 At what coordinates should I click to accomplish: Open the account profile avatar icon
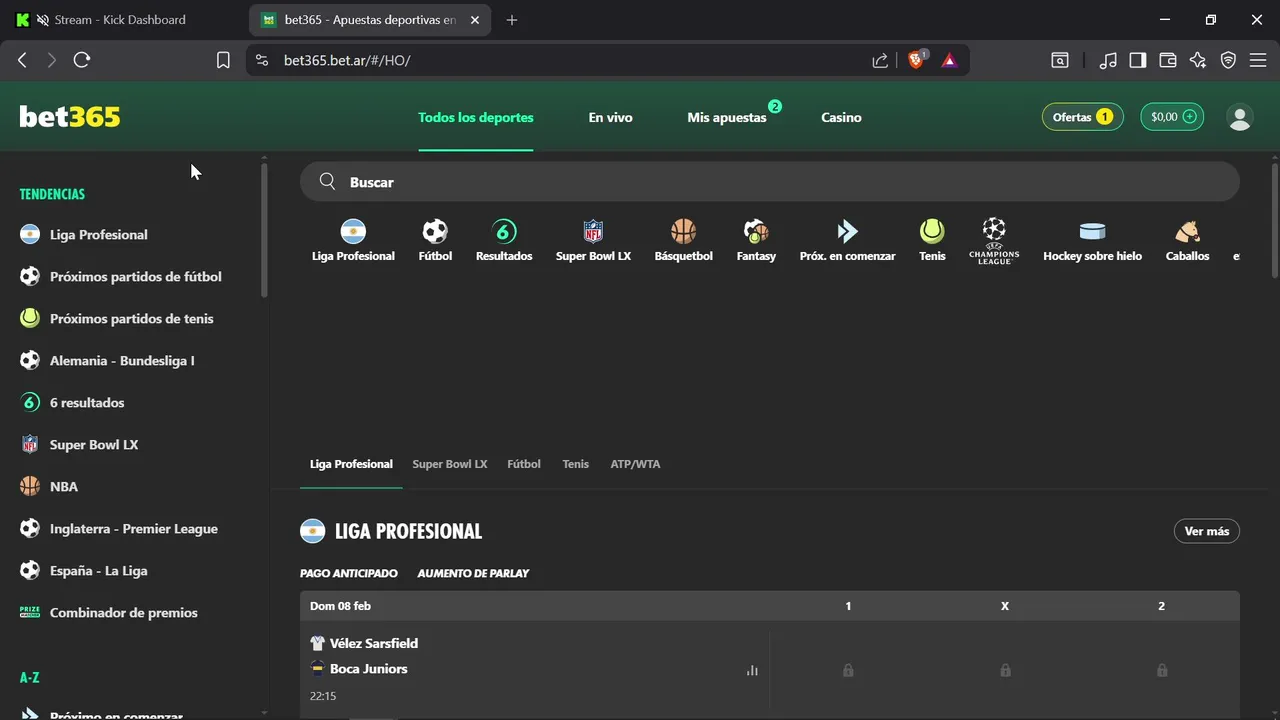(x=1240, y=117)
